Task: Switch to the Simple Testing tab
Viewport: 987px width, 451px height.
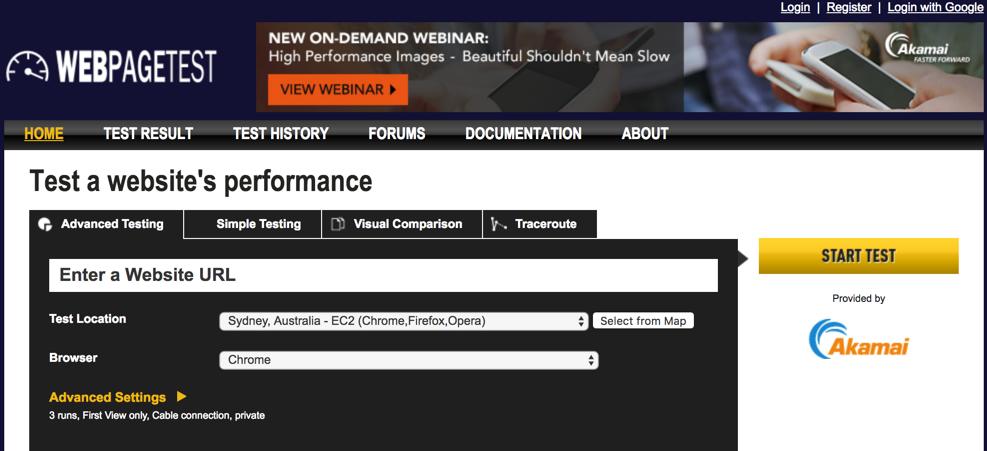Action: click(252, 224)
